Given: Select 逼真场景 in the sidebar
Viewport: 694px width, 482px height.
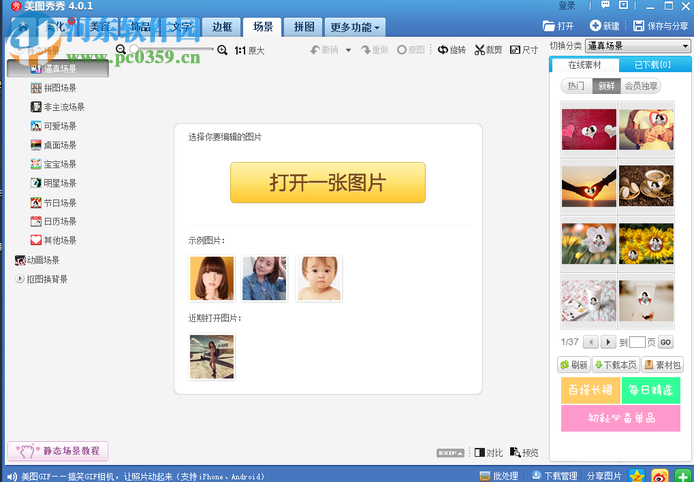Looking at the screenshot, I should [x=58, y=69].
